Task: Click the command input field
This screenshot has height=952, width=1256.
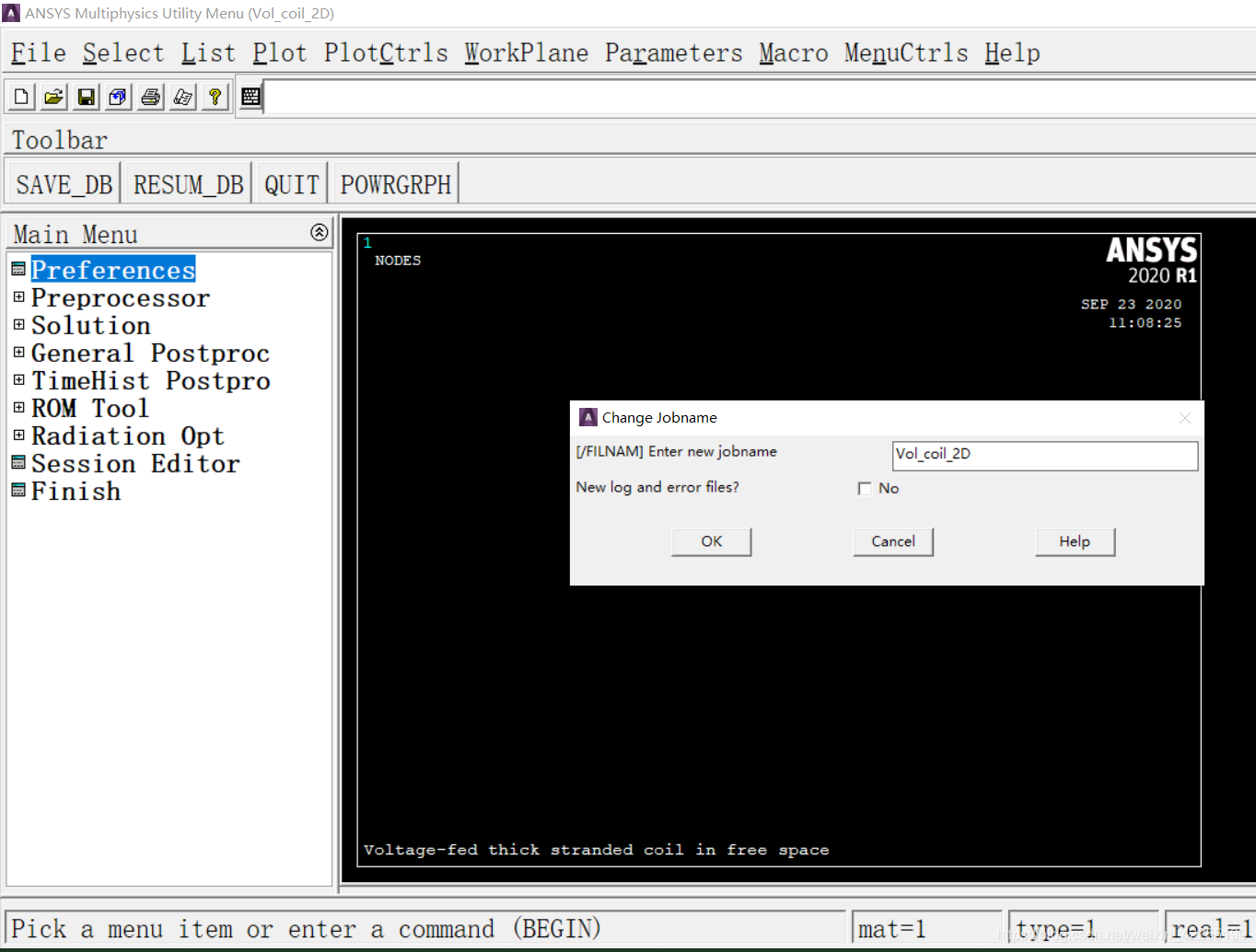Action: [x=760, y=97]
